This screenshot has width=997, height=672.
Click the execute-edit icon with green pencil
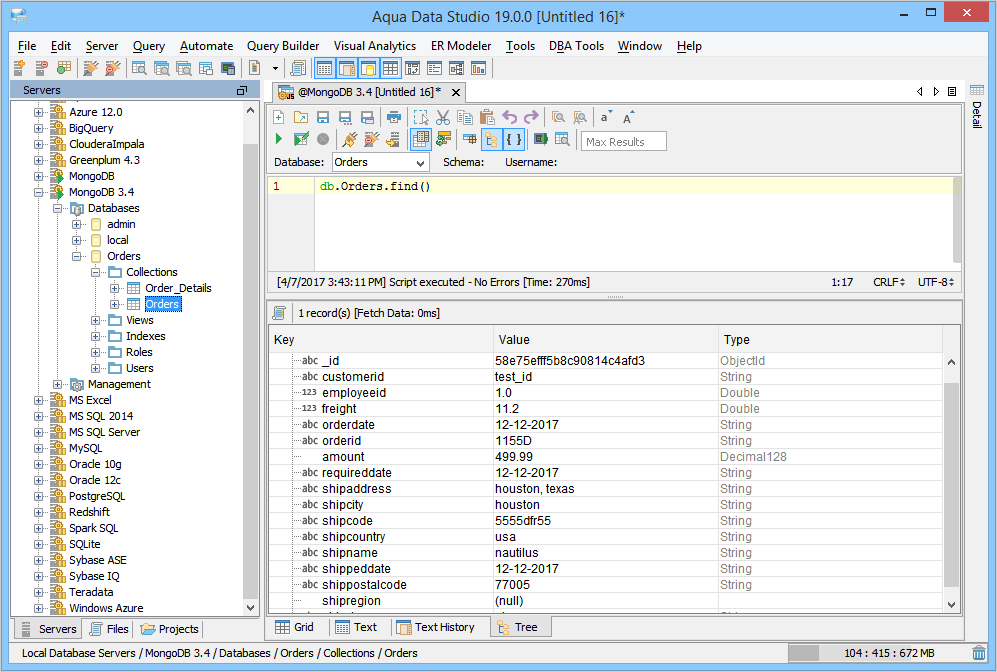[x=301, y=139]
